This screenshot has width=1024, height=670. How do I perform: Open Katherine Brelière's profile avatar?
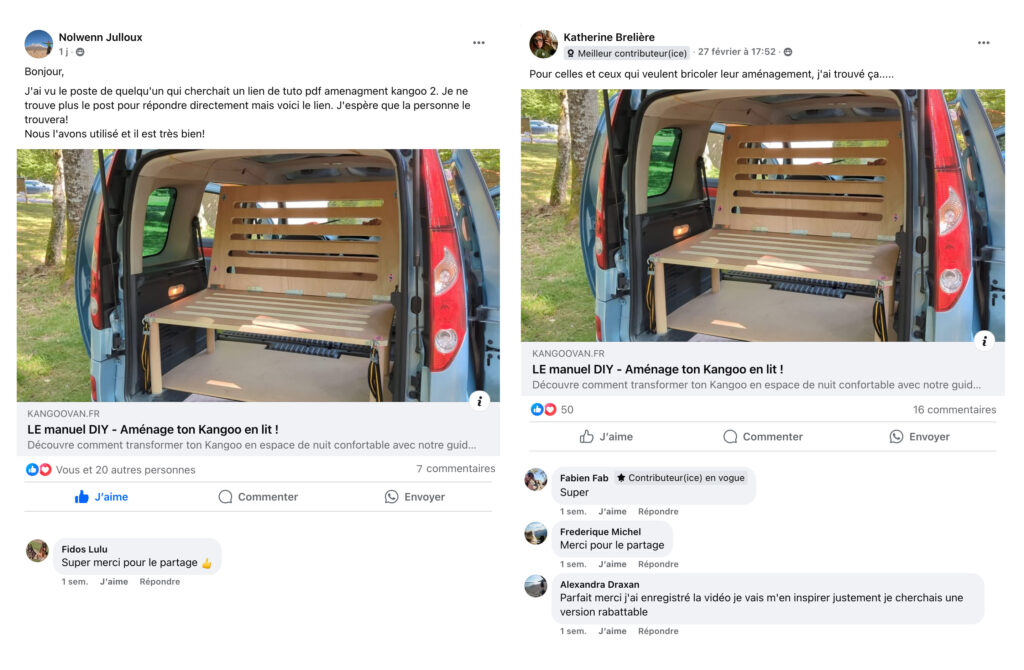pos(543,44)
